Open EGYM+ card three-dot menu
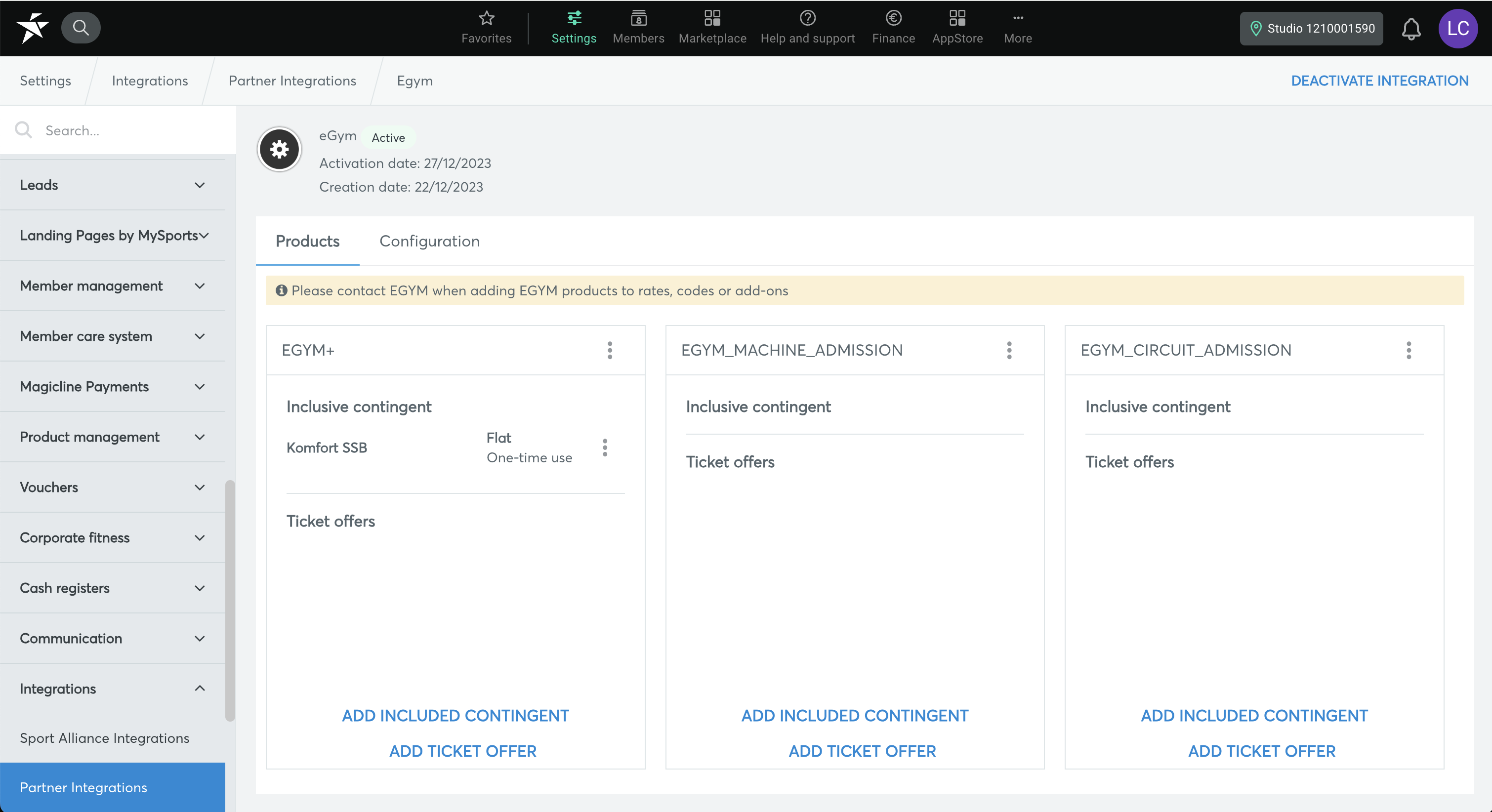Image resolution: width=1492 pixels, height=812 pixels. [x=609, y=350]
